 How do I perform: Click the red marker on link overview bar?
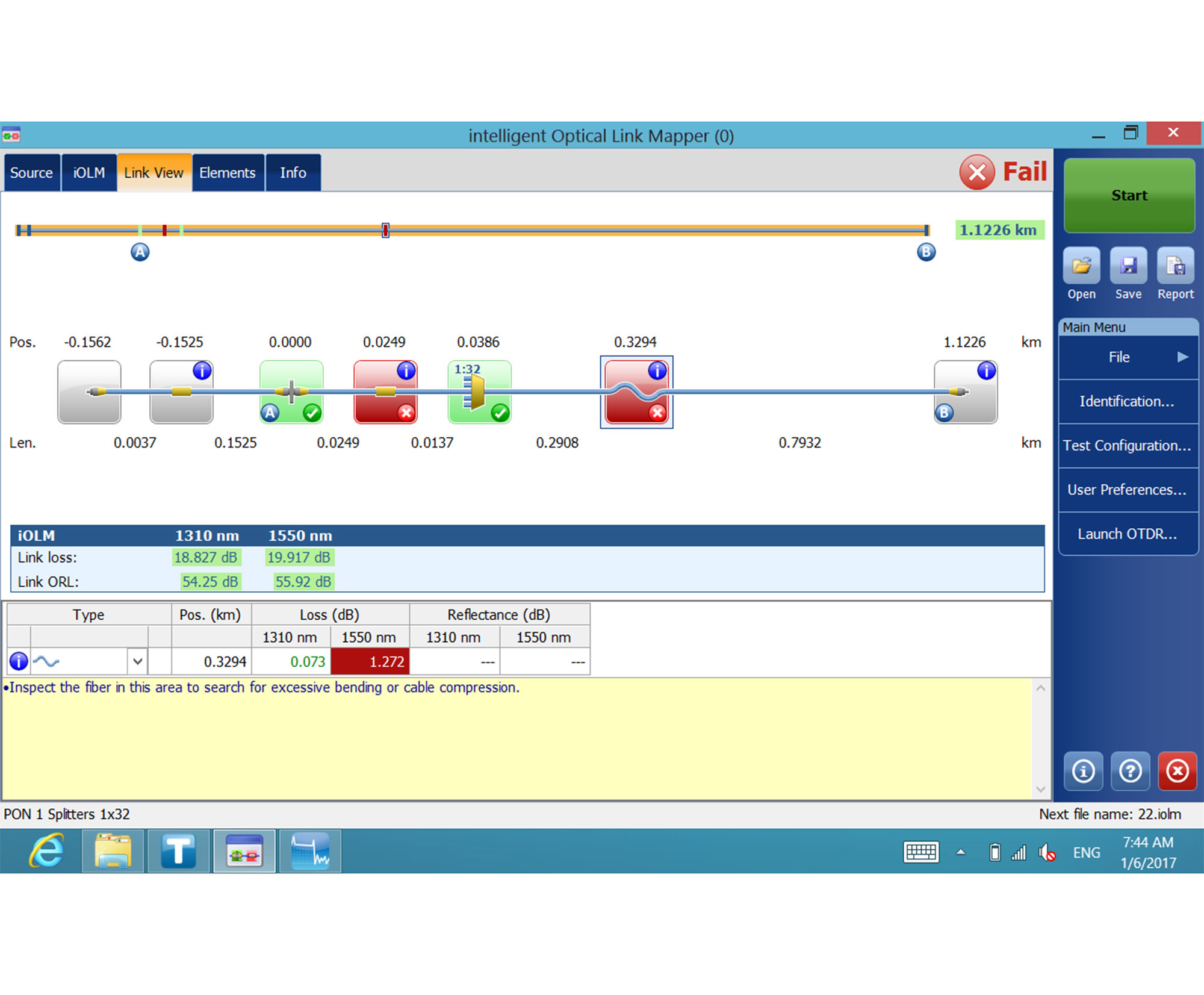[x=164, y=230]
